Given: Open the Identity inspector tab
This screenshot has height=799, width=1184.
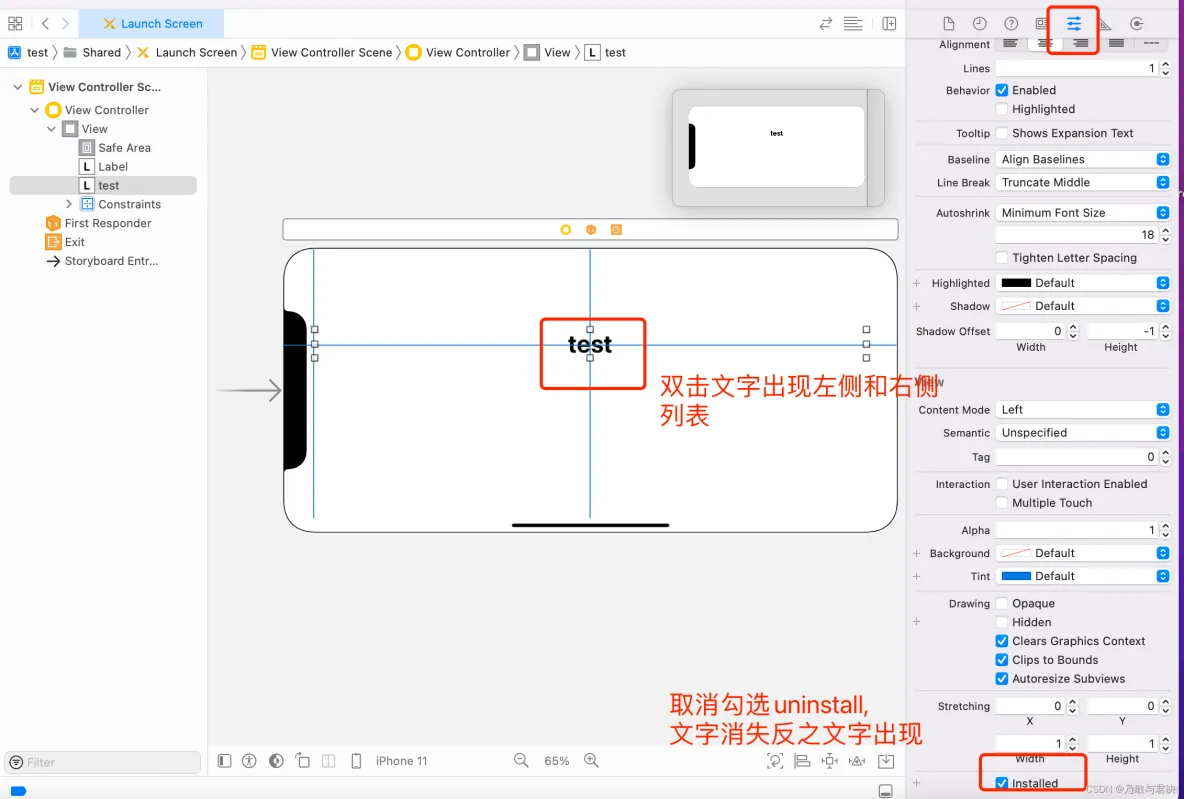Looking at the screenshot, I should (1042, 23).
